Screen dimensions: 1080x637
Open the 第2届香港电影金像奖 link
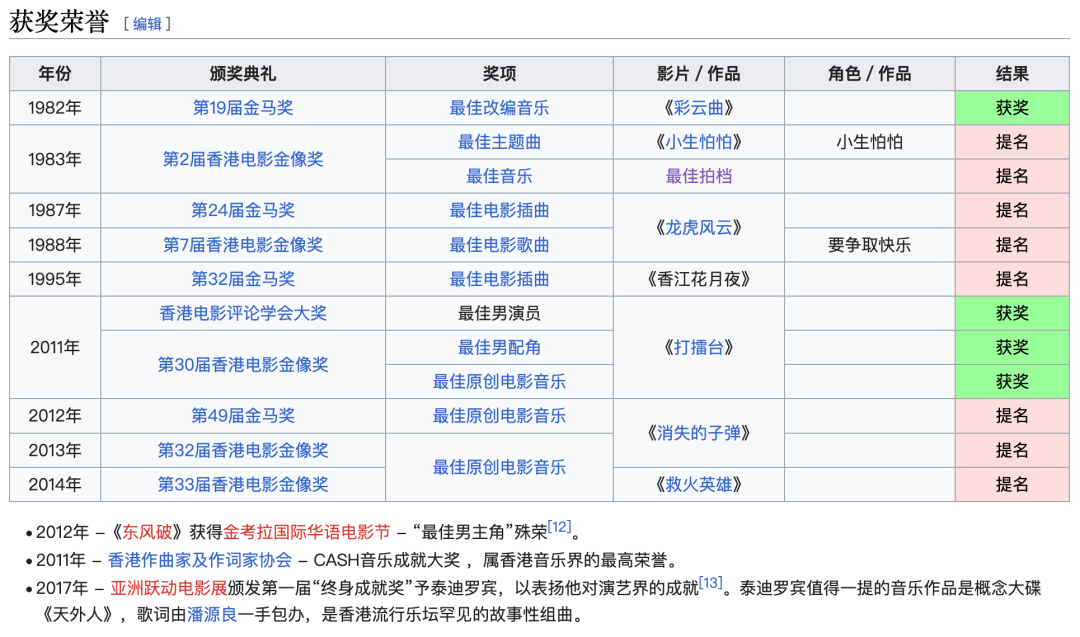coord(243,159)
